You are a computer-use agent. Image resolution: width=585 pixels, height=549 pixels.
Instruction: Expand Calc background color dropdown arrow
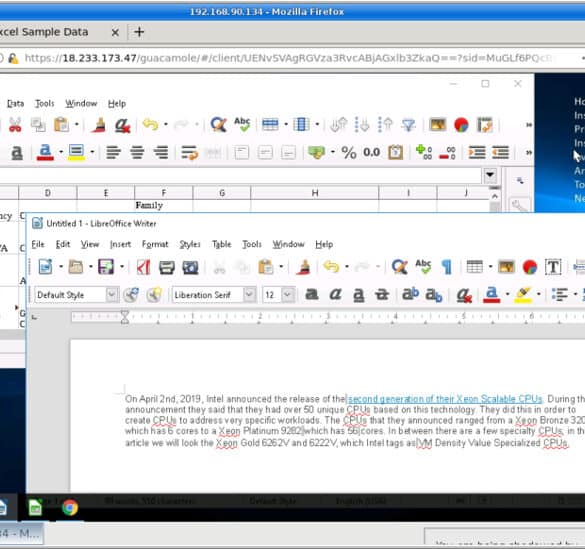click(x=92, y=152)
